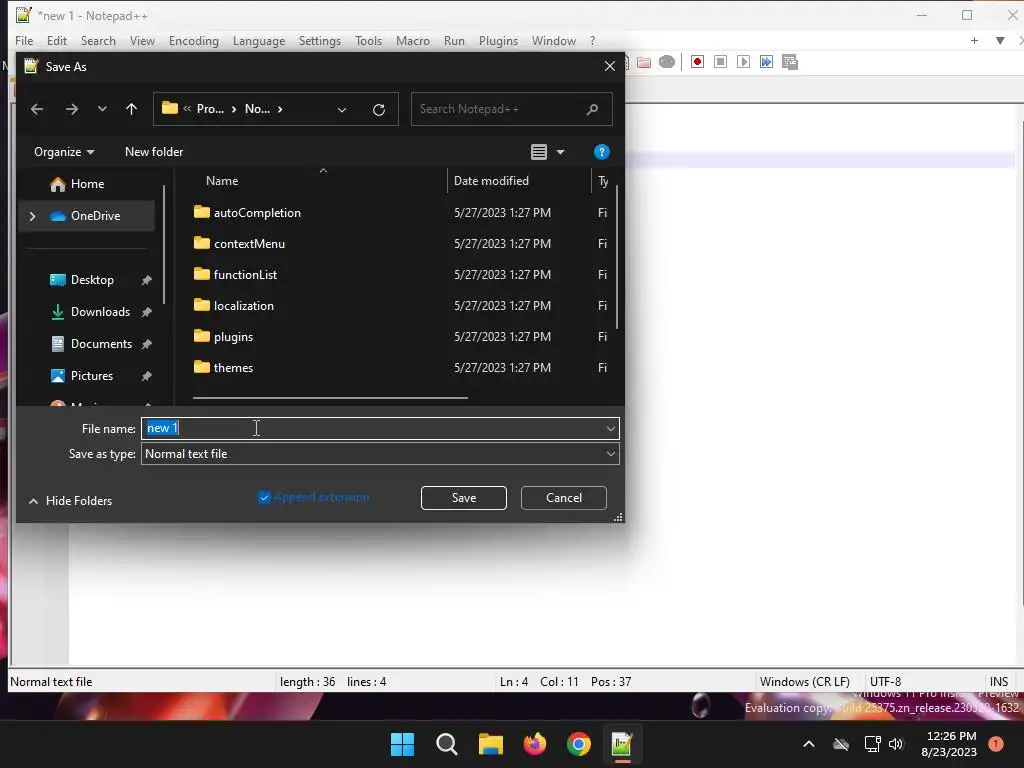Click the No... breadcrumb segment
Screen dimensions: 1024x768
pos(257,109)
